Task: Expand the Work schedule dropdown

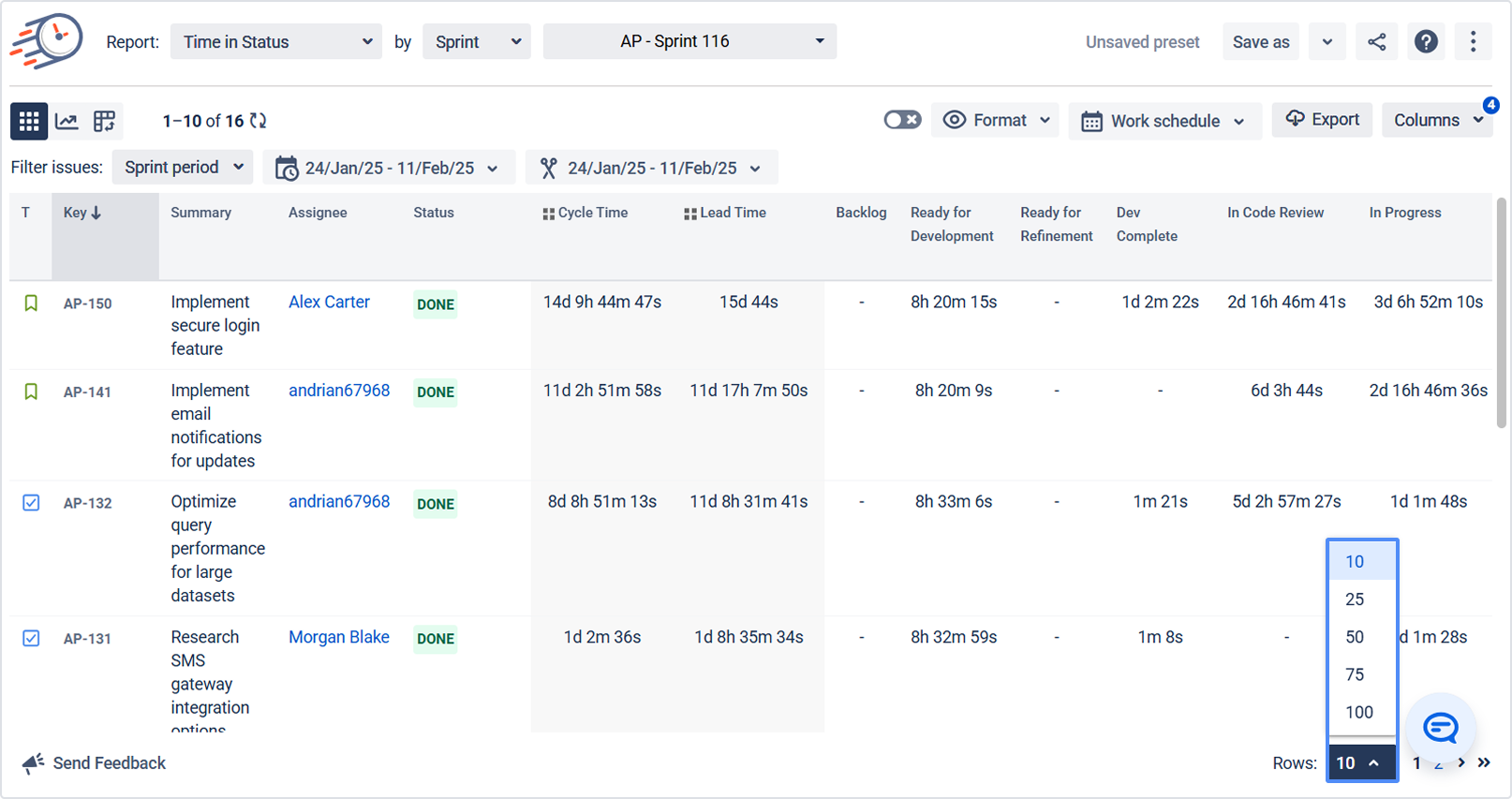Action: point(1164,121)
